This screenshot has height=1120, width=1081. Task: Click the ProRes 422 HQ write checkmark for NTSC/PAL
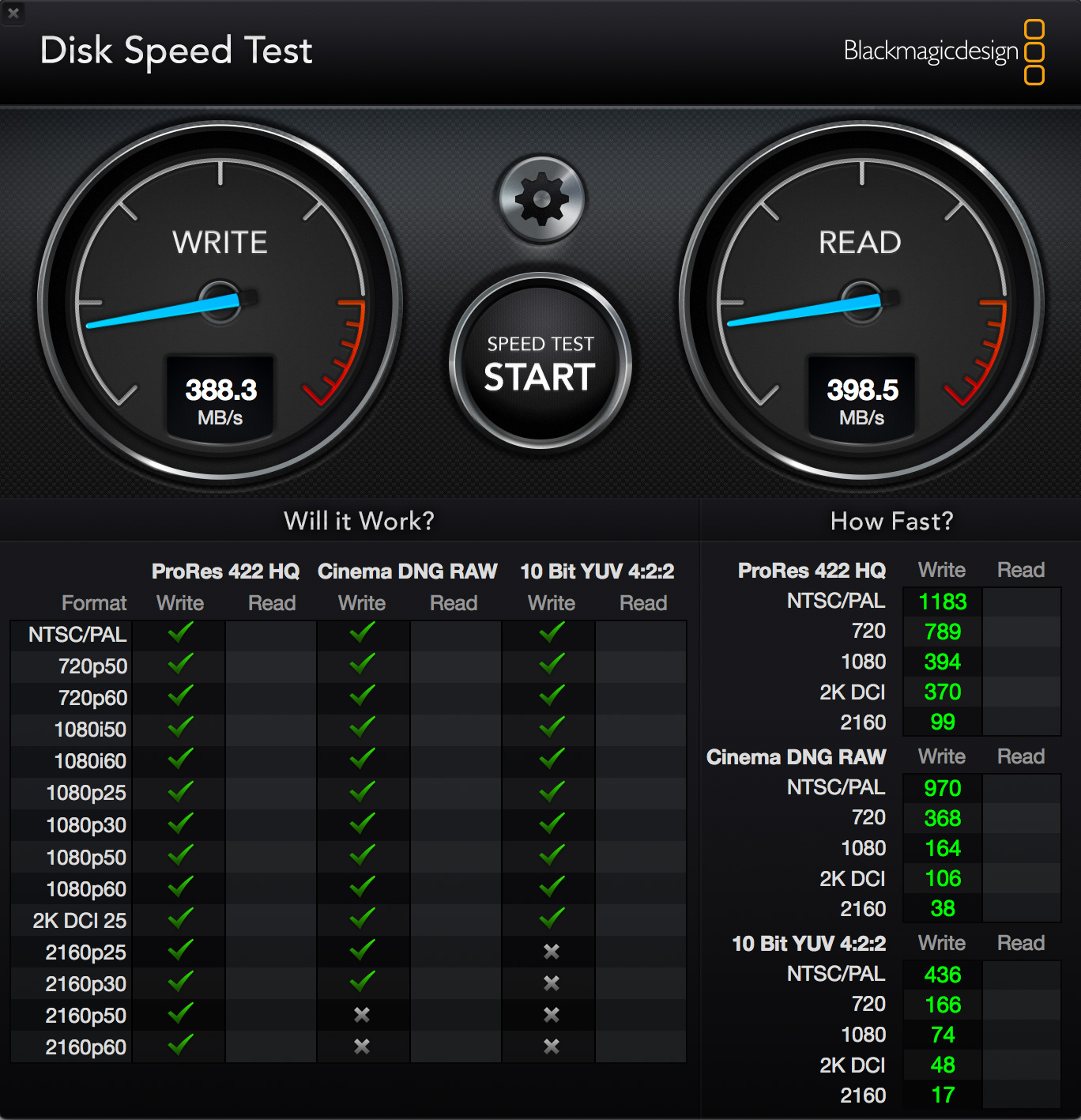click(180, 632)
